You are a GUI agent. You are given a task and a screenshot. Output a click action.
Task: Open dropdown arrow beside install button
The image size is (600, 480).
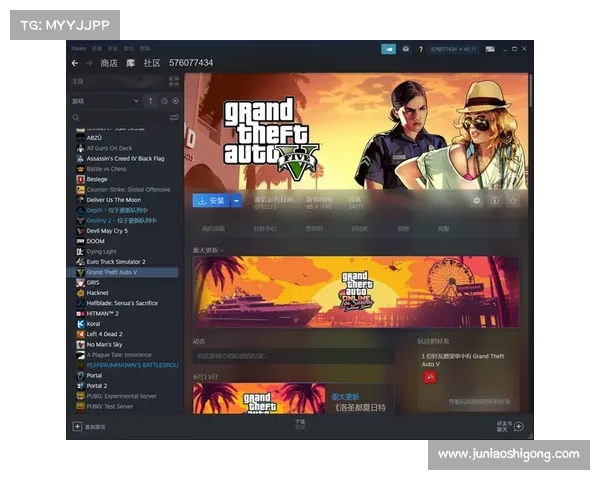(236, 200)
